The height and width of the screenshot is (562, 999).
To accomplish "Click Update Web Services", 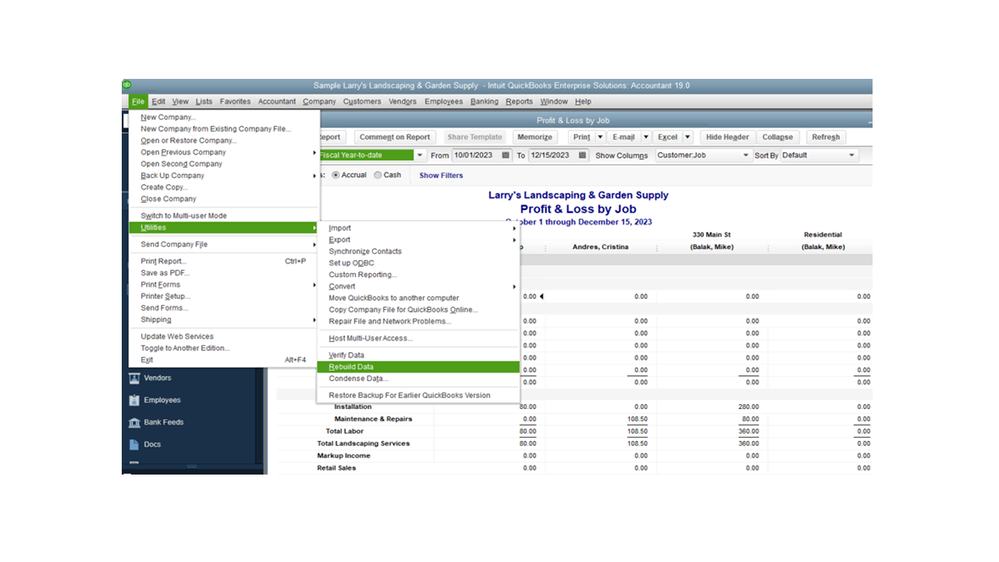I will 224,336.
